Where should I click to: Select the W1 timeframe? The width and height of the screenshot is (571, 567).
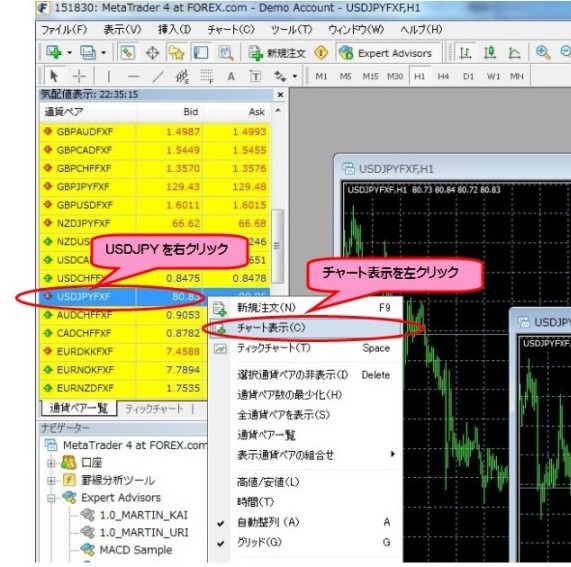click(x=493, y=76)
